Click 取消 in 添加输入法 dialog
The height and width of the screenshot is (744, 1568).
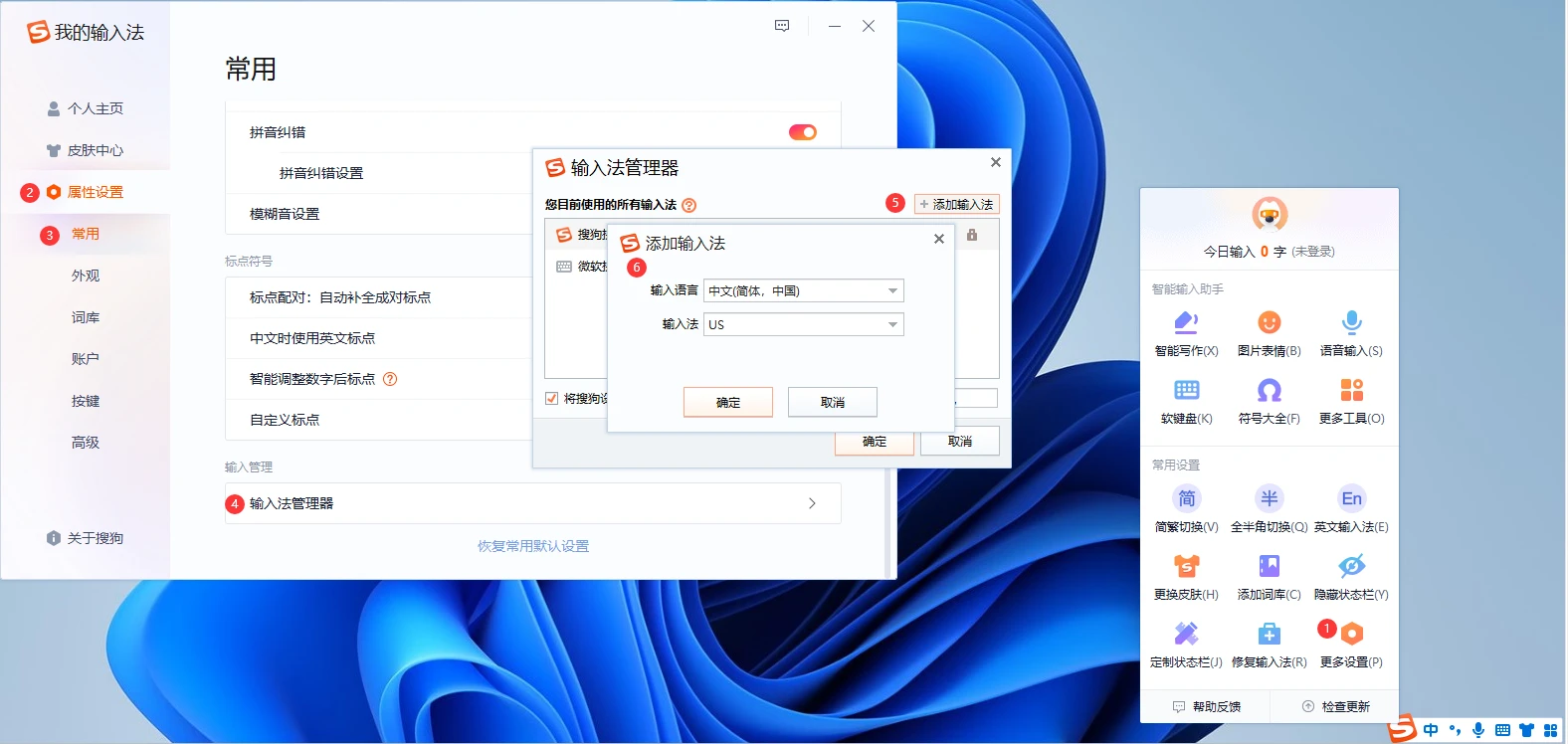[833, 402]
